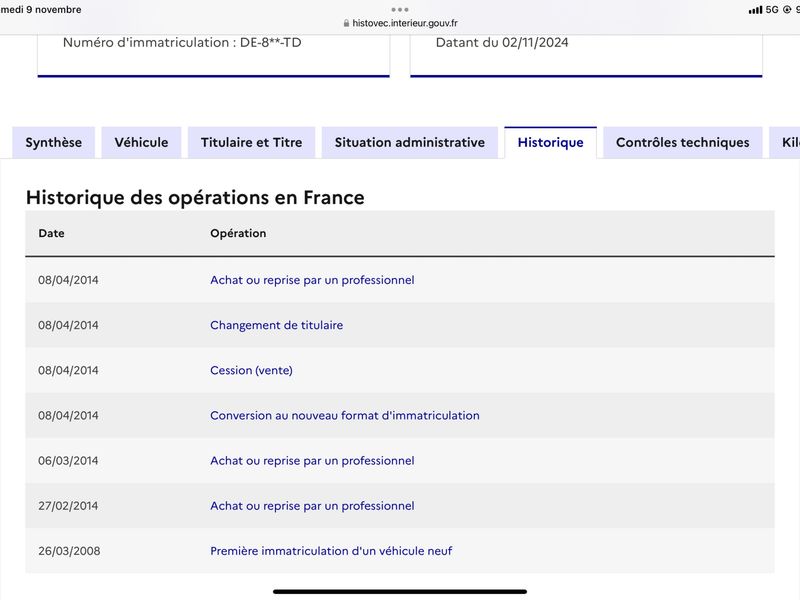Select the Situation administrative tab
Viewport: 800px width, 600px height.
(410, 142)
